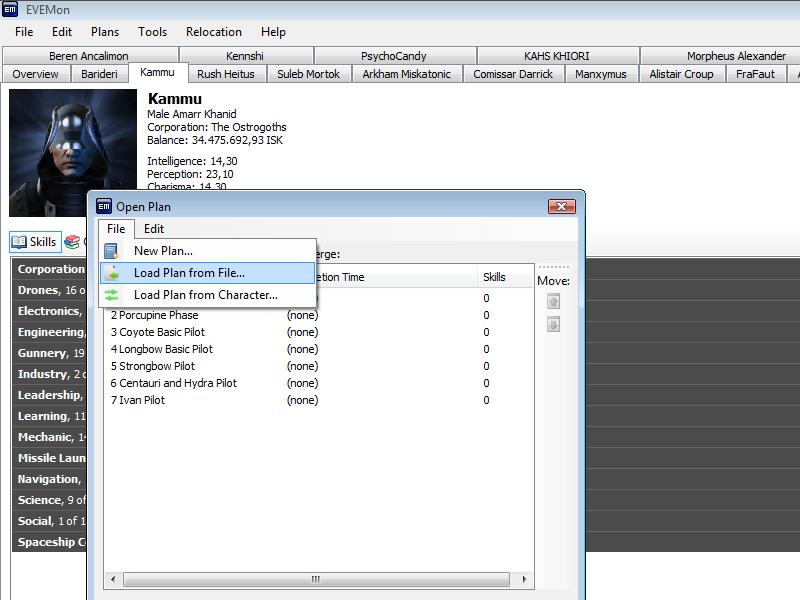Viewport: 800px width, 600px height.
Task: Switch to the Manxymus tab
Action: point(601,74)
